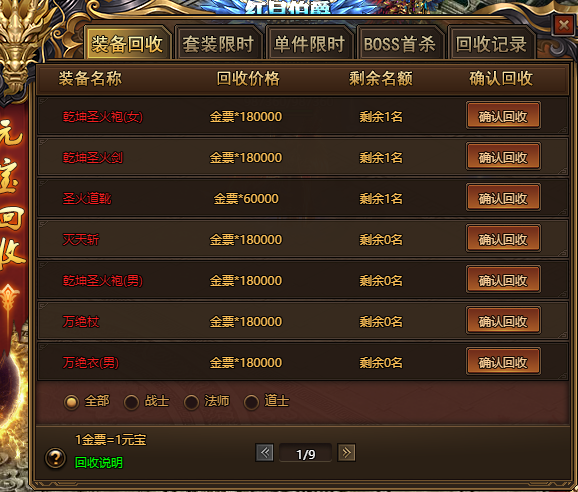Open the 回收记录 tab
The width and height of the screenshot is (578, 492).
[491, 43]
